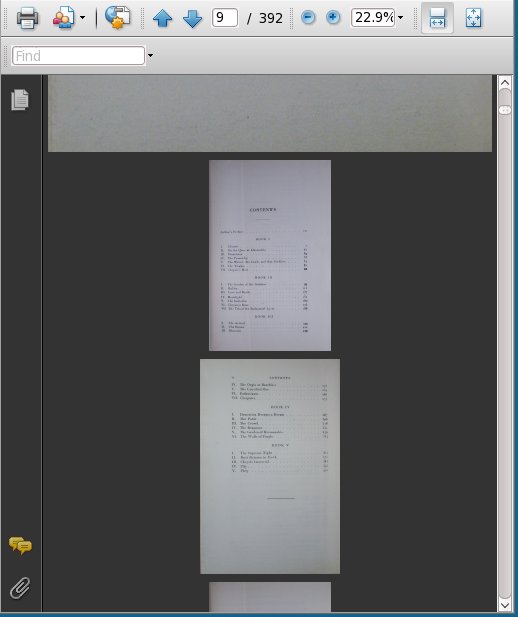Viewport: 518px width, 617px height.
Task: Expand the collaborate icon dropdown arrow
Action: coord(82,18)
